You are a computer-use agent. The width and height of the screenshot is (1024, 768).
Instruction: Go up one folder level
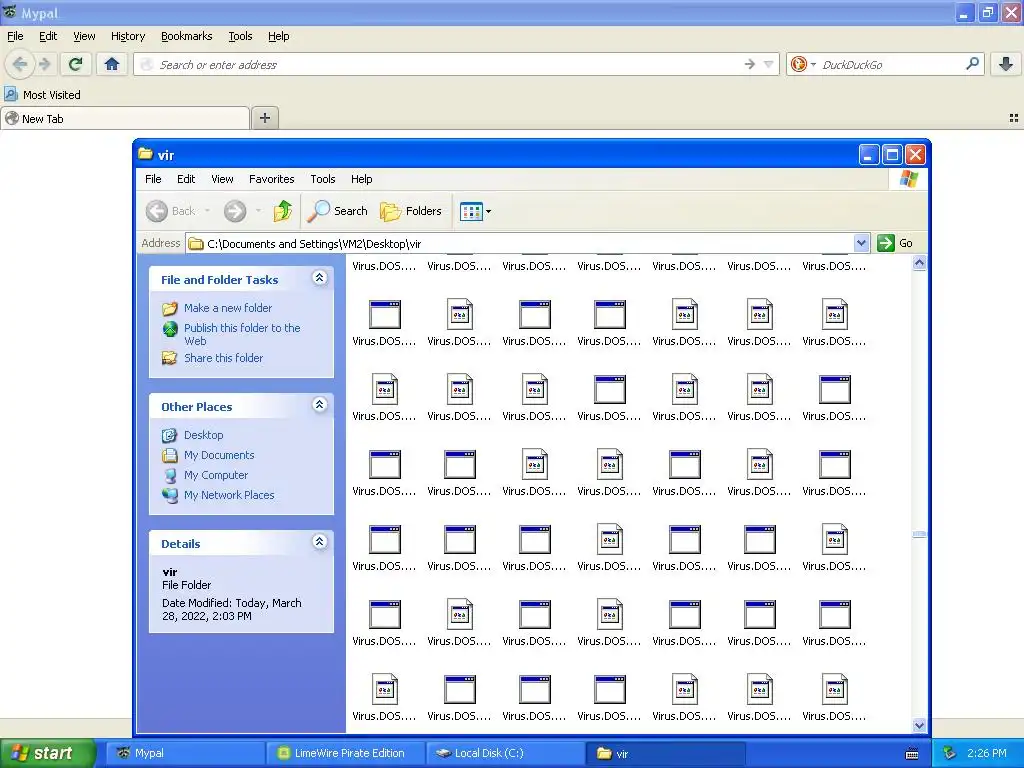coord(283,211)
